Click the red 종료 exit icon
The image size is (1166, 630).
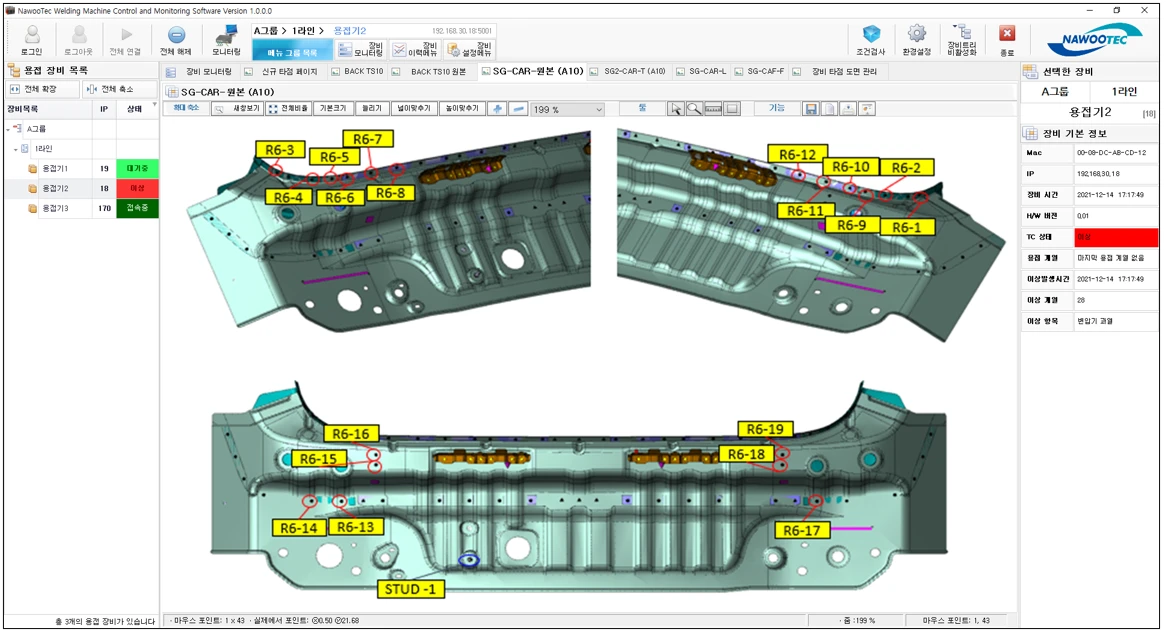pos(1007,34)
